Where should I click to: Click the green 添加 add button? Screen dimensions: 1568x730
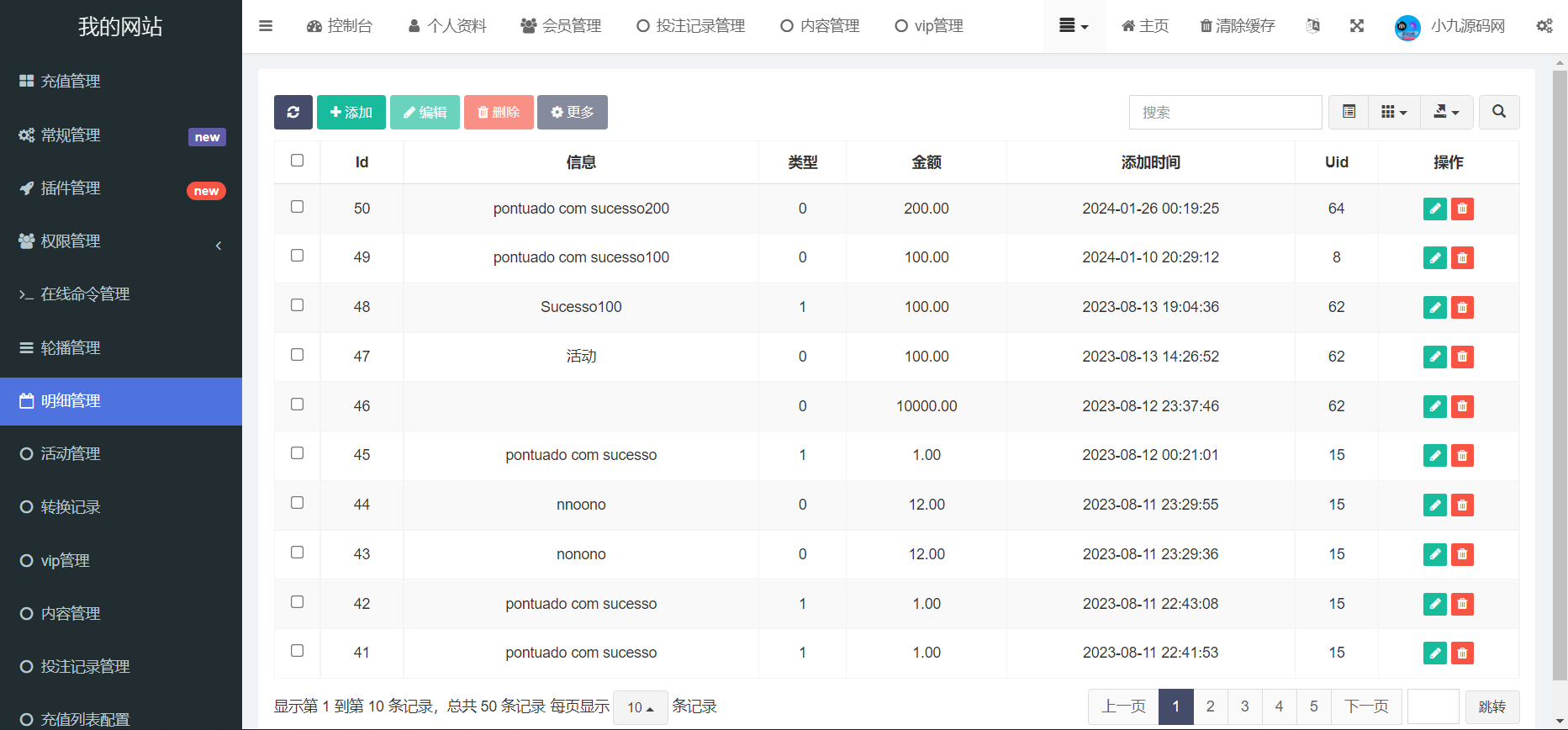pyautogui.click(x=351, y=112)
